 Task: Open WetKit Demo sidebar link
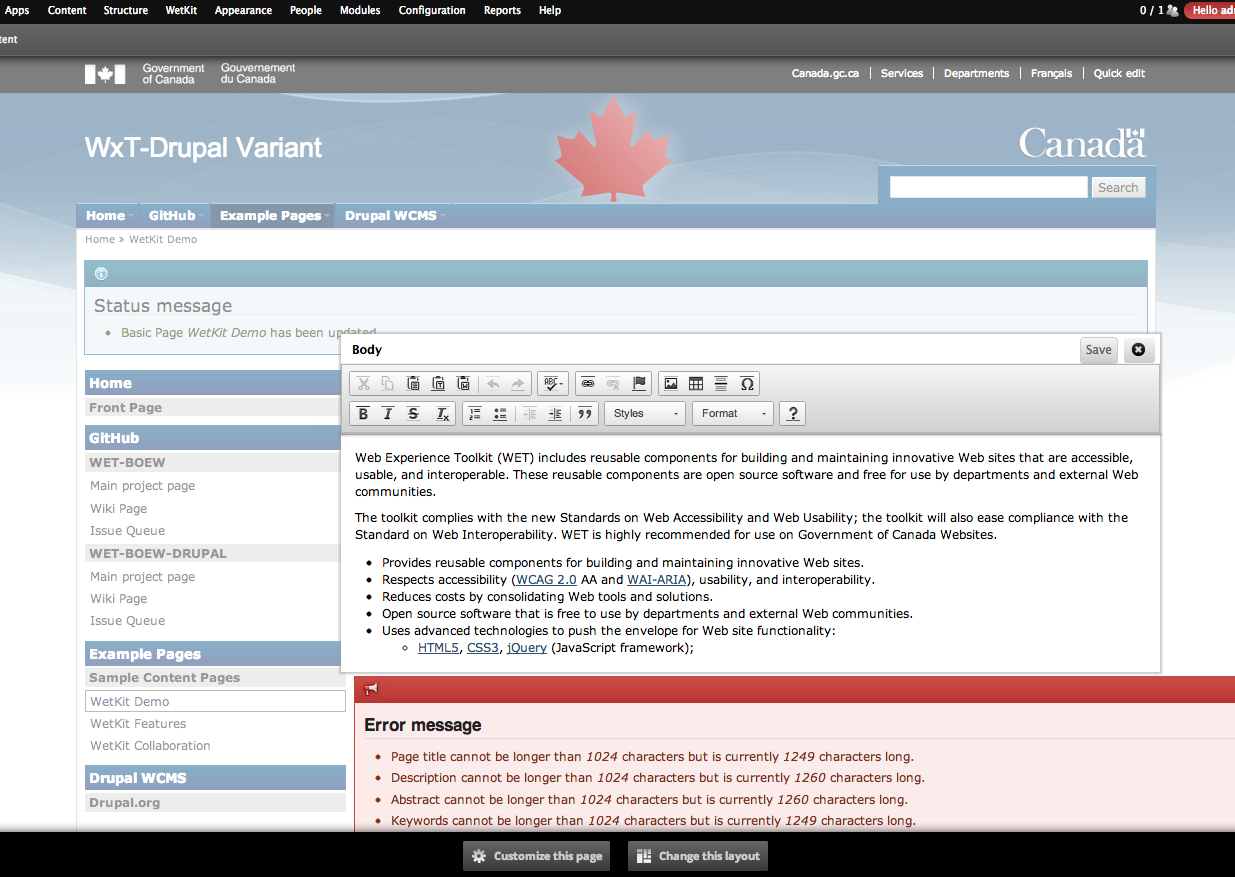tap(215, 701)
